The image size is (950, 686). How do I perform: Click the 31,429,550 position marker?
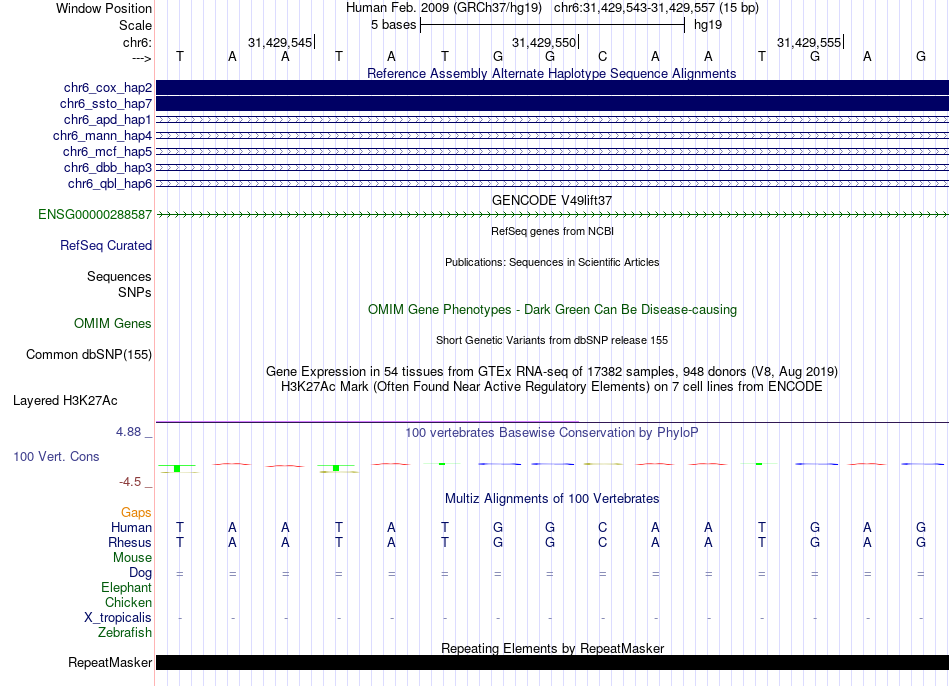(544, 42)
